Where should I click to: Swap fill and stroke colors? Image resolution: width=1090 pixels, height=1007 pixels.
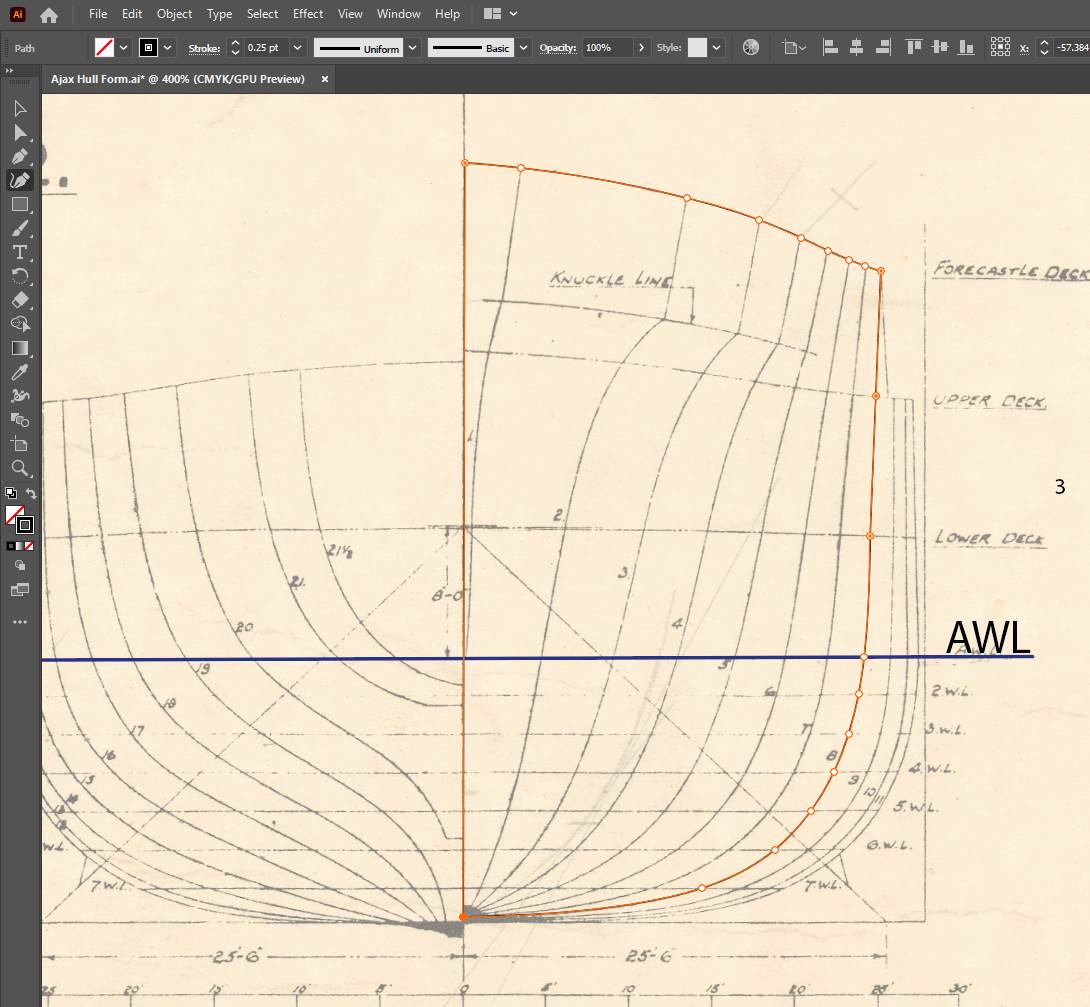(31, 494)
